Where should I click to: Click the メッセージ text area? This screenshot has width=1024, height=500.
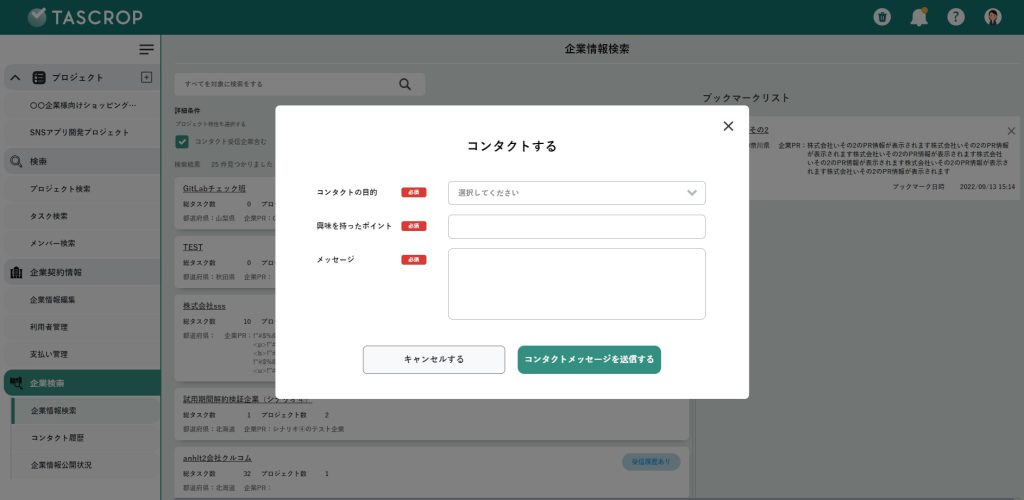click(576, 284)
